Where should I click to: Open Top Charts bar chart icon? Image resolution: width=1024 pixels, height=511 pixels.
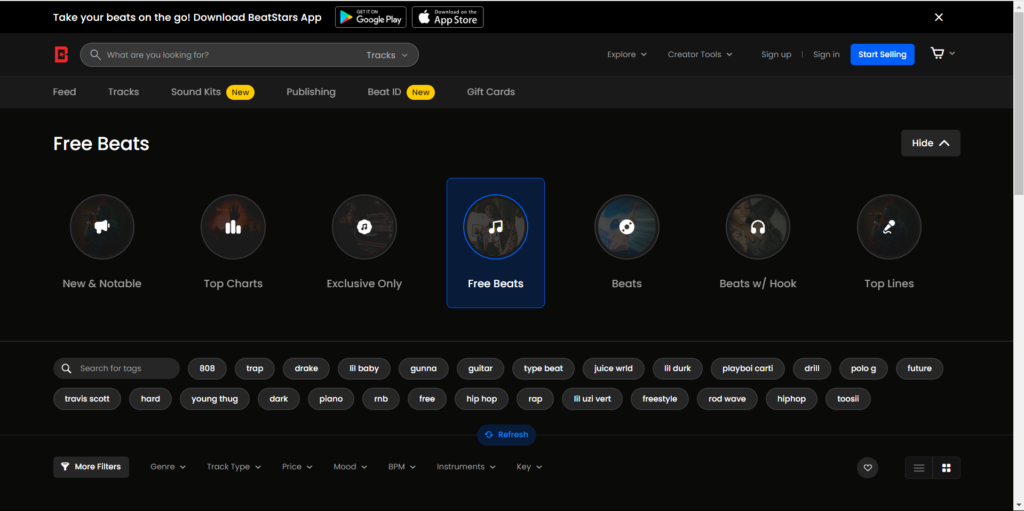pos(233,227)
